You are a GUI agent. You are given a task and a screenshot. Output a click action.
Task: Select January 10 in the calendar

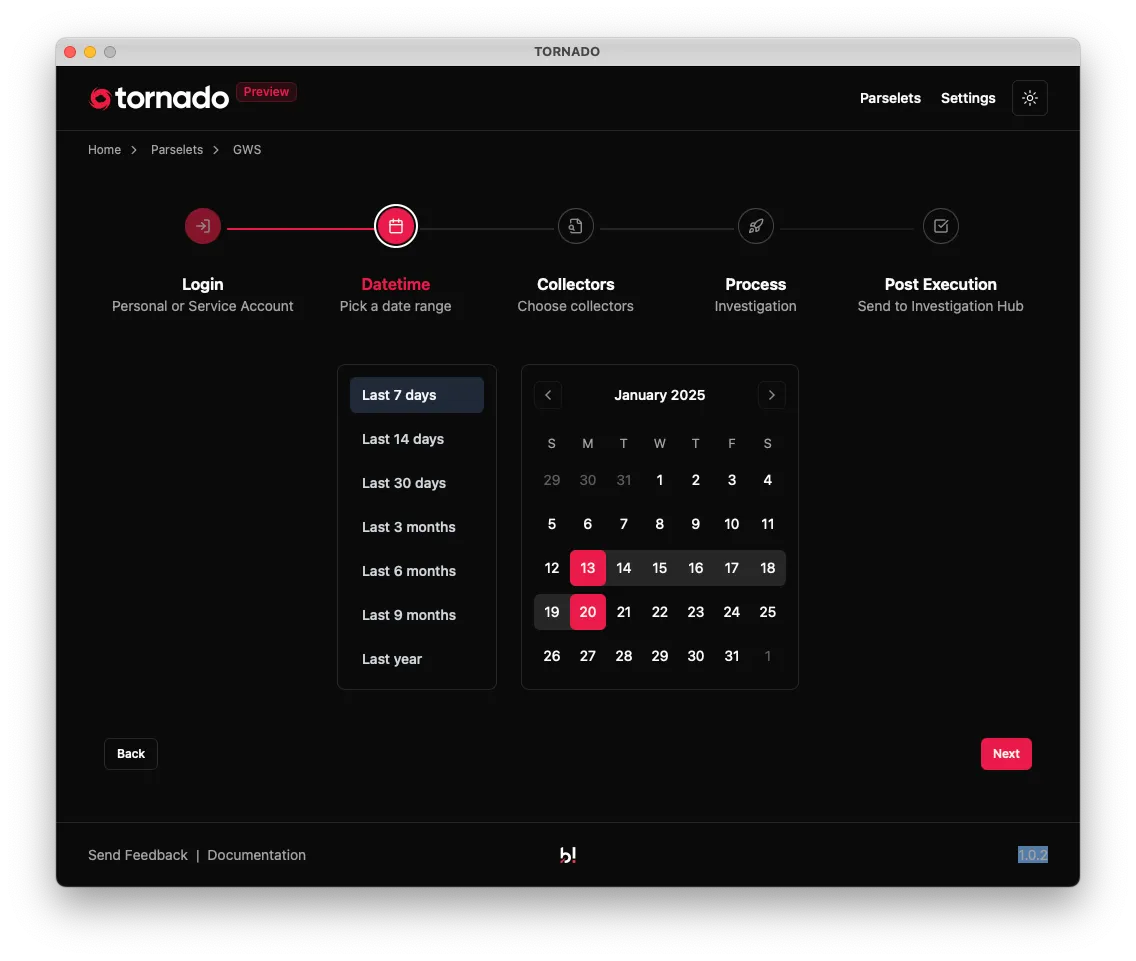point(732,524)
